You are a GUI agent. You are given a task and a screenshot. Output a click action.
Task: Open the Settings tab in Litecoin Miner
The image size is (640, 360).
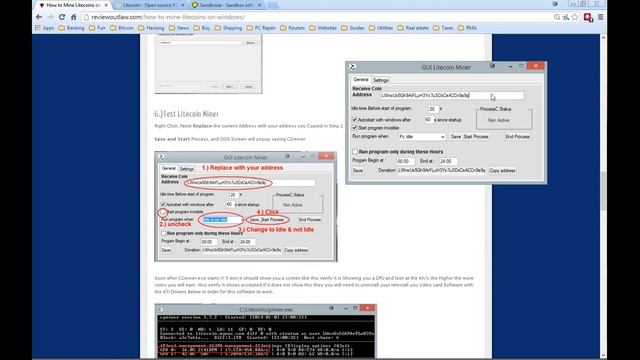tap(380, 80)
